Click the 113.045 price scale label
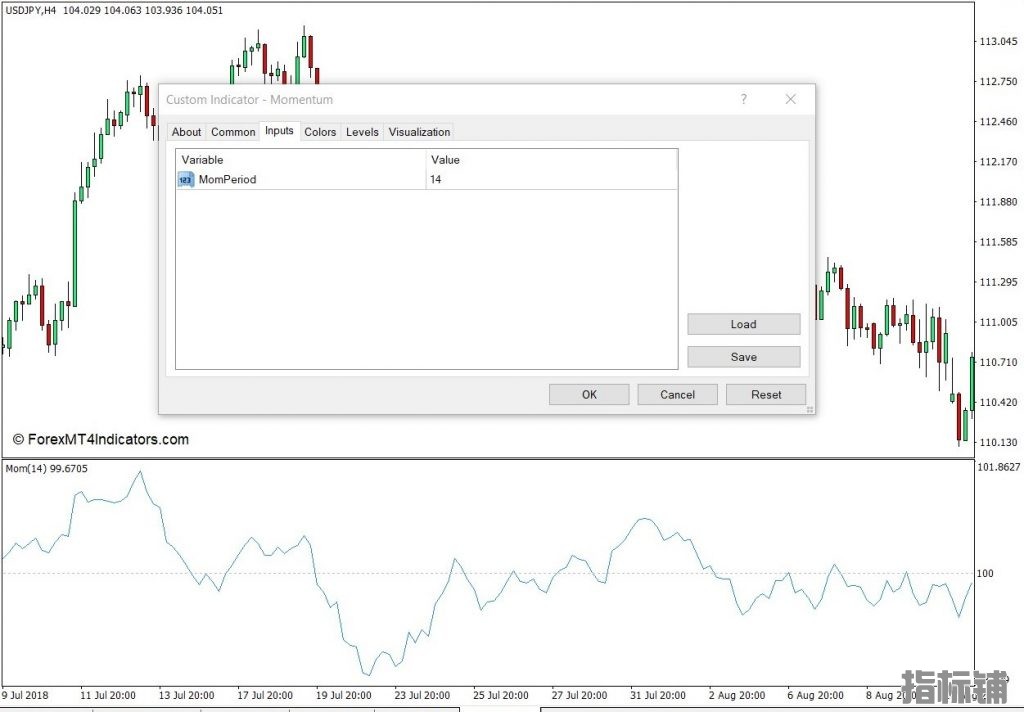The width and height of the screenshot is (1024, 712). click(x=998, y=41)
